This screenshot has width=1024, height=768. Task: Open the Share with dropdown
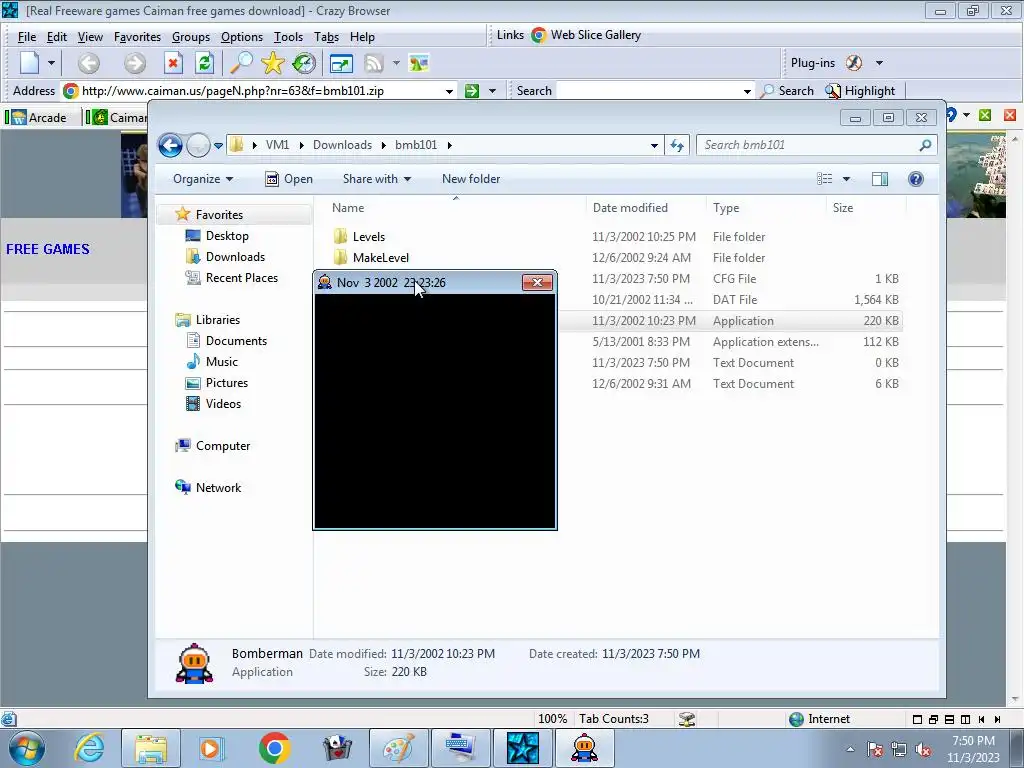(x=377, y=179)
